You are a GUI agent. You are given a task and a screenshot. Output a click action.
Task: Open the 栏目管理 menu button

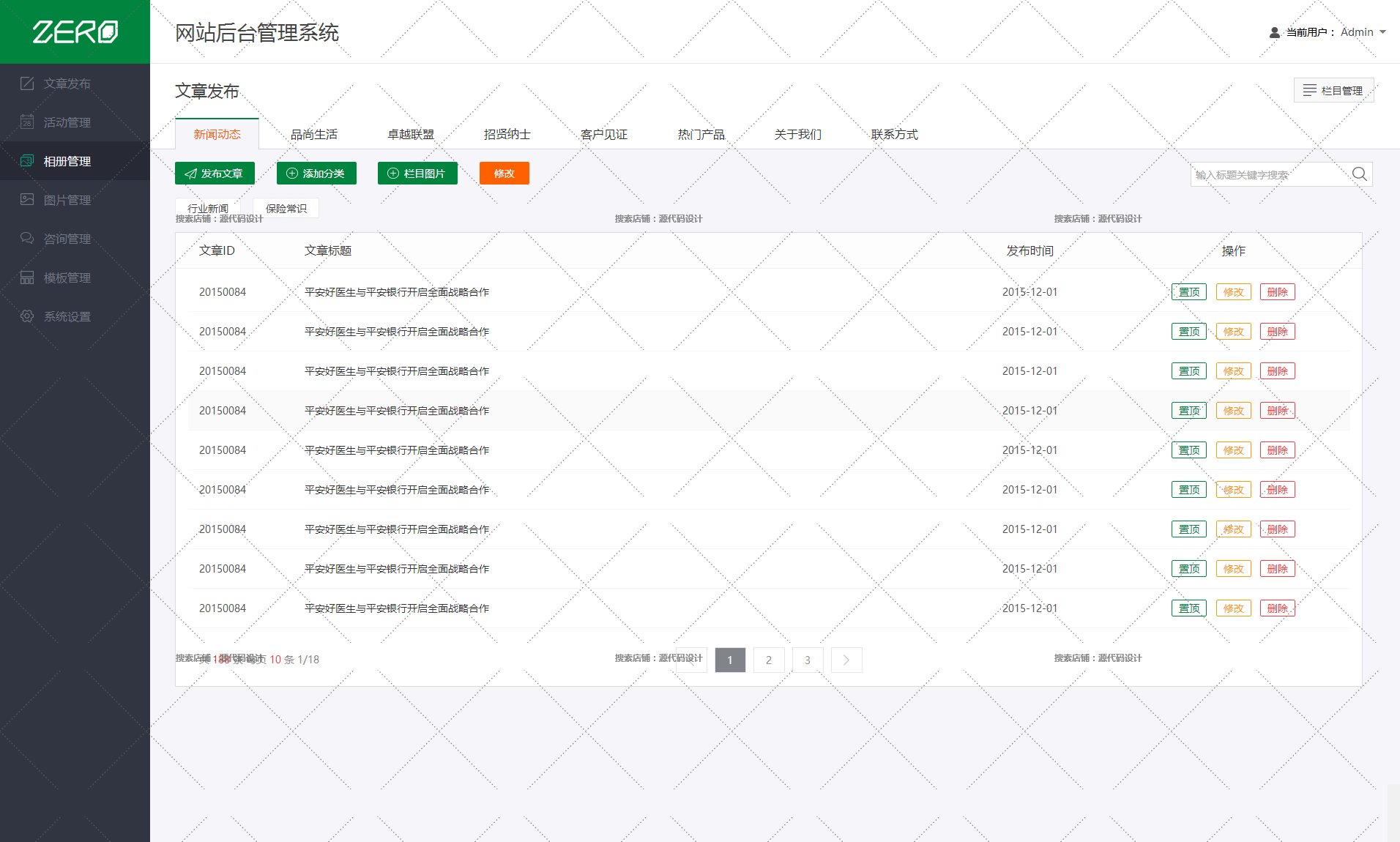point(1333,90)
